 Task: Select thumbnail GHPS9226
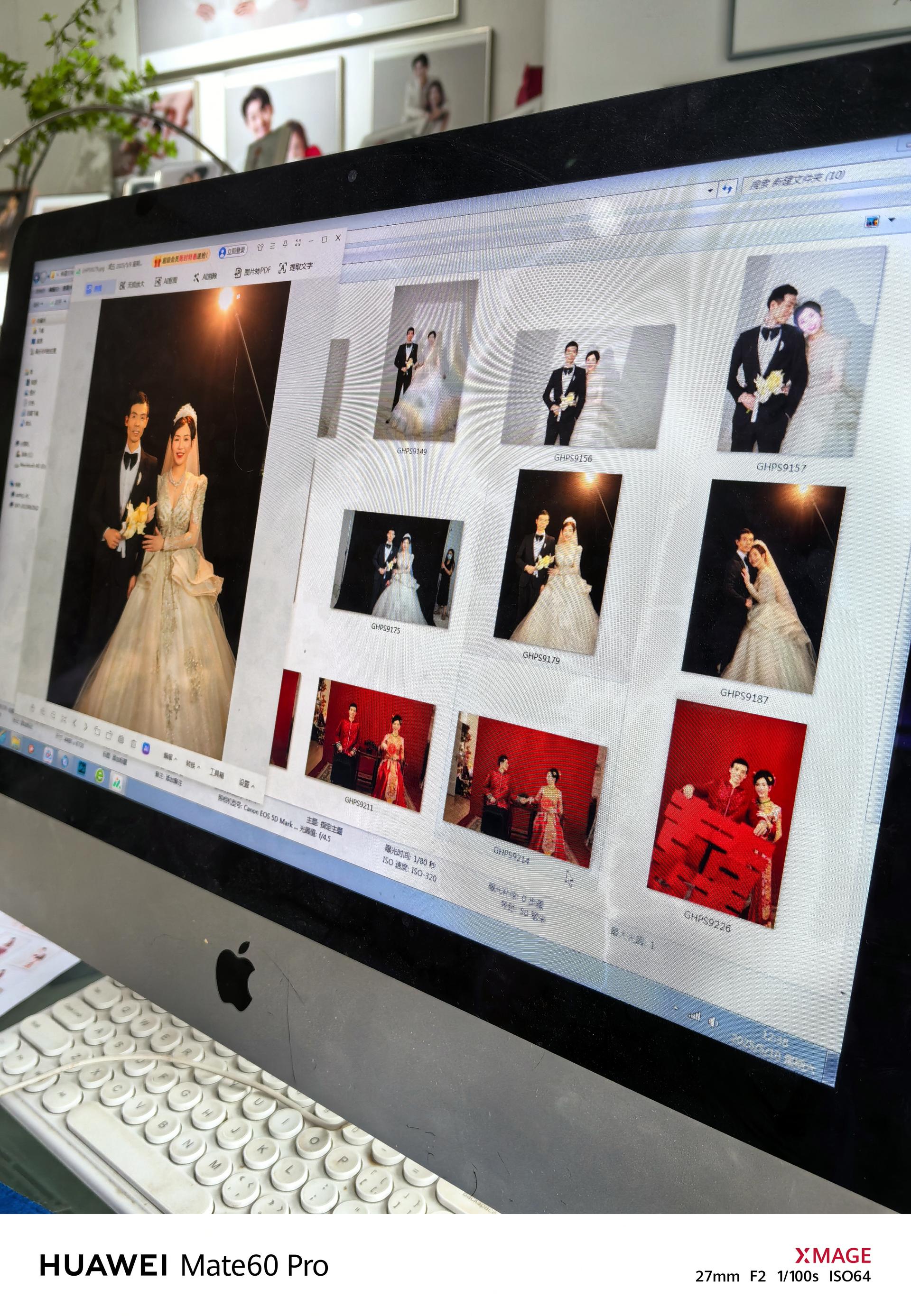point(726,814)
